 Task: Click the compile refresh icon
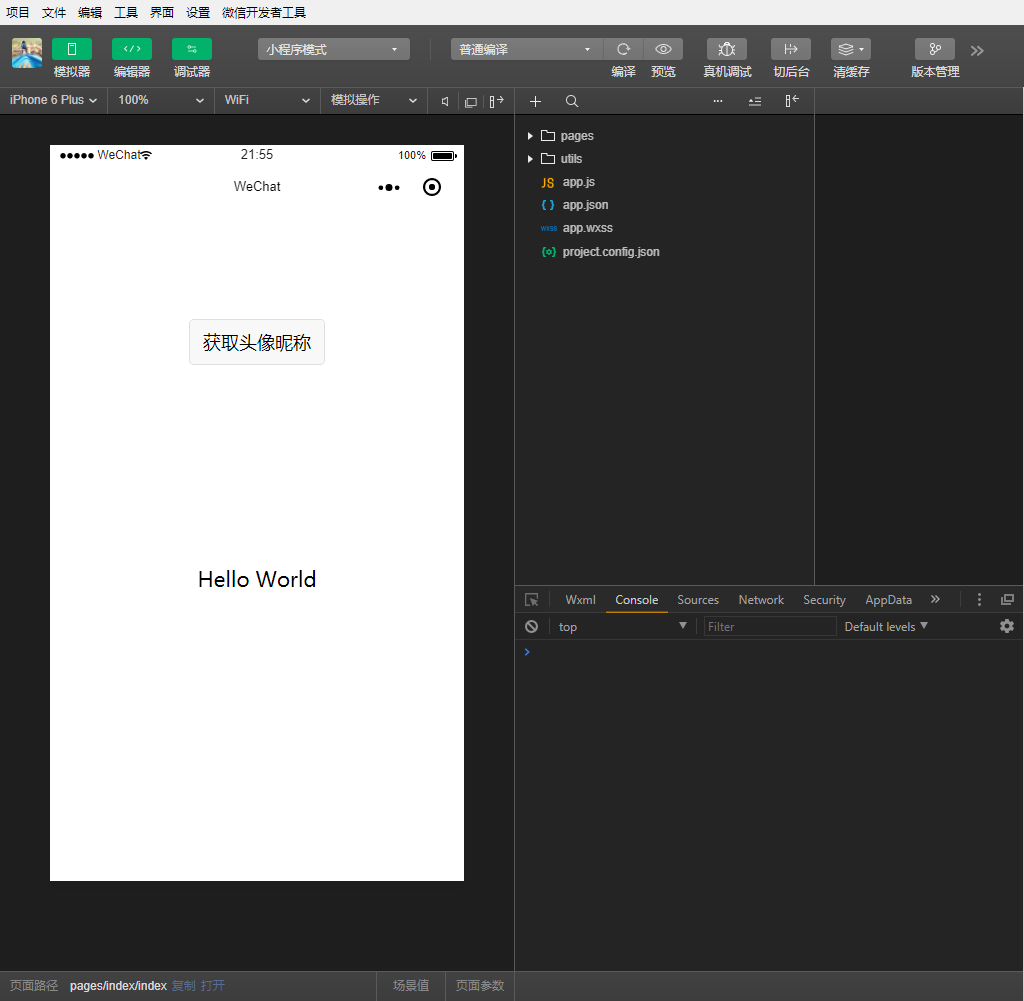coord(624,49)
